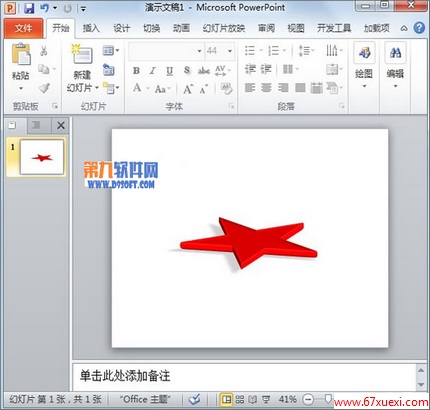
Task: Open the Font dialog launcher
Action: [231, 106]
